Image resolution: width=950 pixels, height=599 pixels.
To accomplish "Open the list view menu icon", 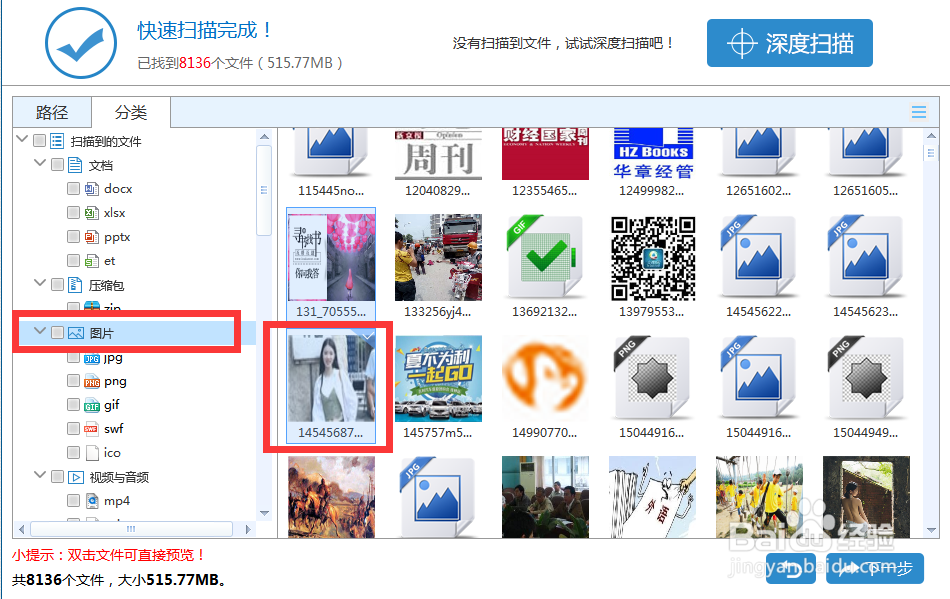I will pyautogui.click(x=918, y=111).
